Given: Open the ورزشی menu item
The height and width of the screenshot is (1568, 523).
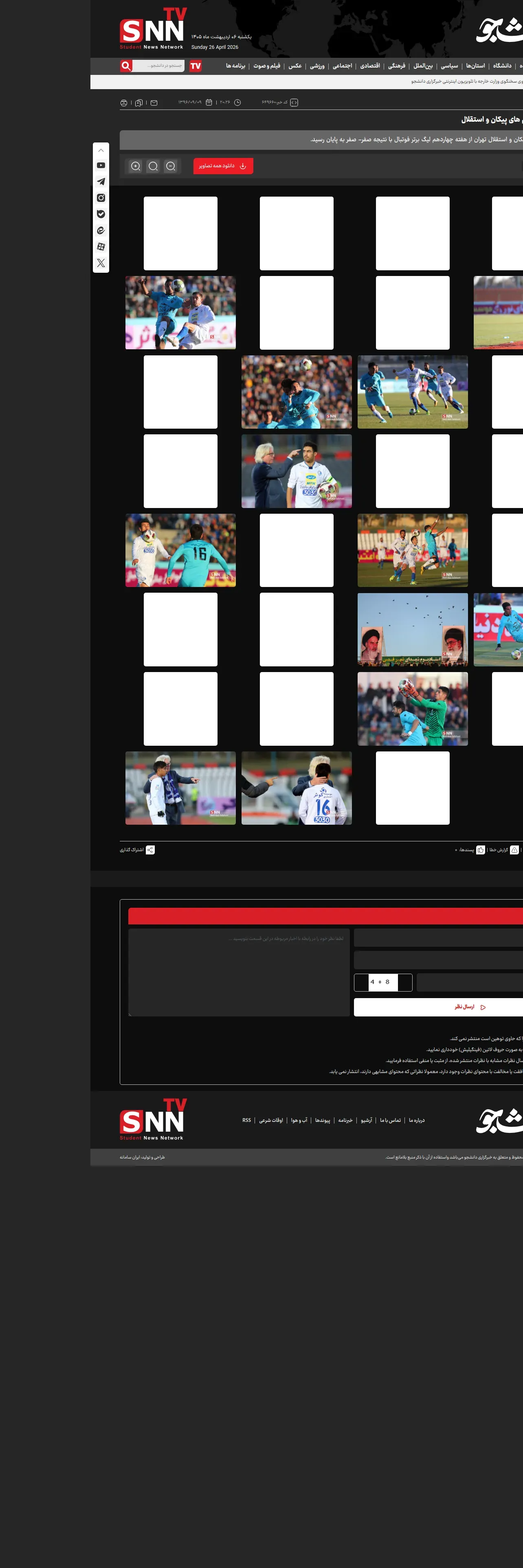Looking at the screenshot, I should click(x=317, y=66).
